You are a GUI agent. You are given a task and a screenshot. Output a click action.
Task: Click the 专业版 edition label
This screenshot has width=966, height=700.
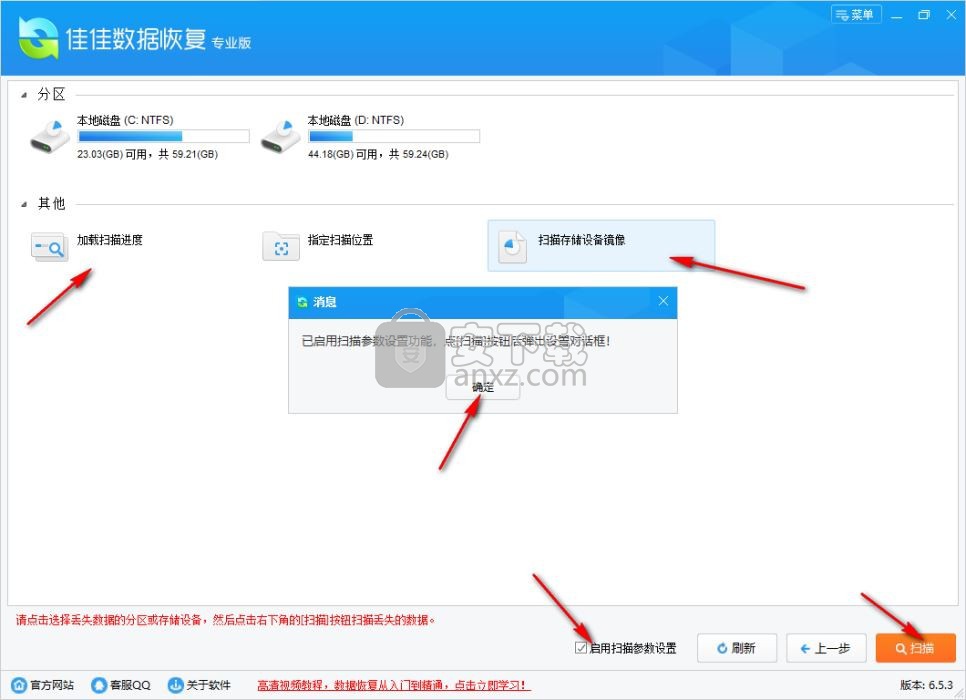coord(231,43)
